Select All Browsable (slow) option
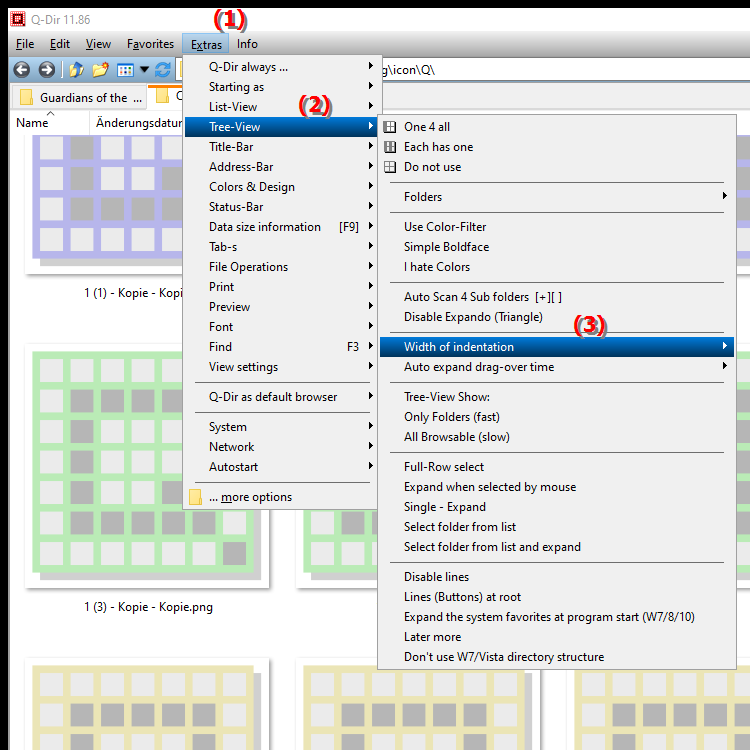Image resolution: width=750 pixels, height=750 pixels. pyautogui.click(x=557, y=437)
